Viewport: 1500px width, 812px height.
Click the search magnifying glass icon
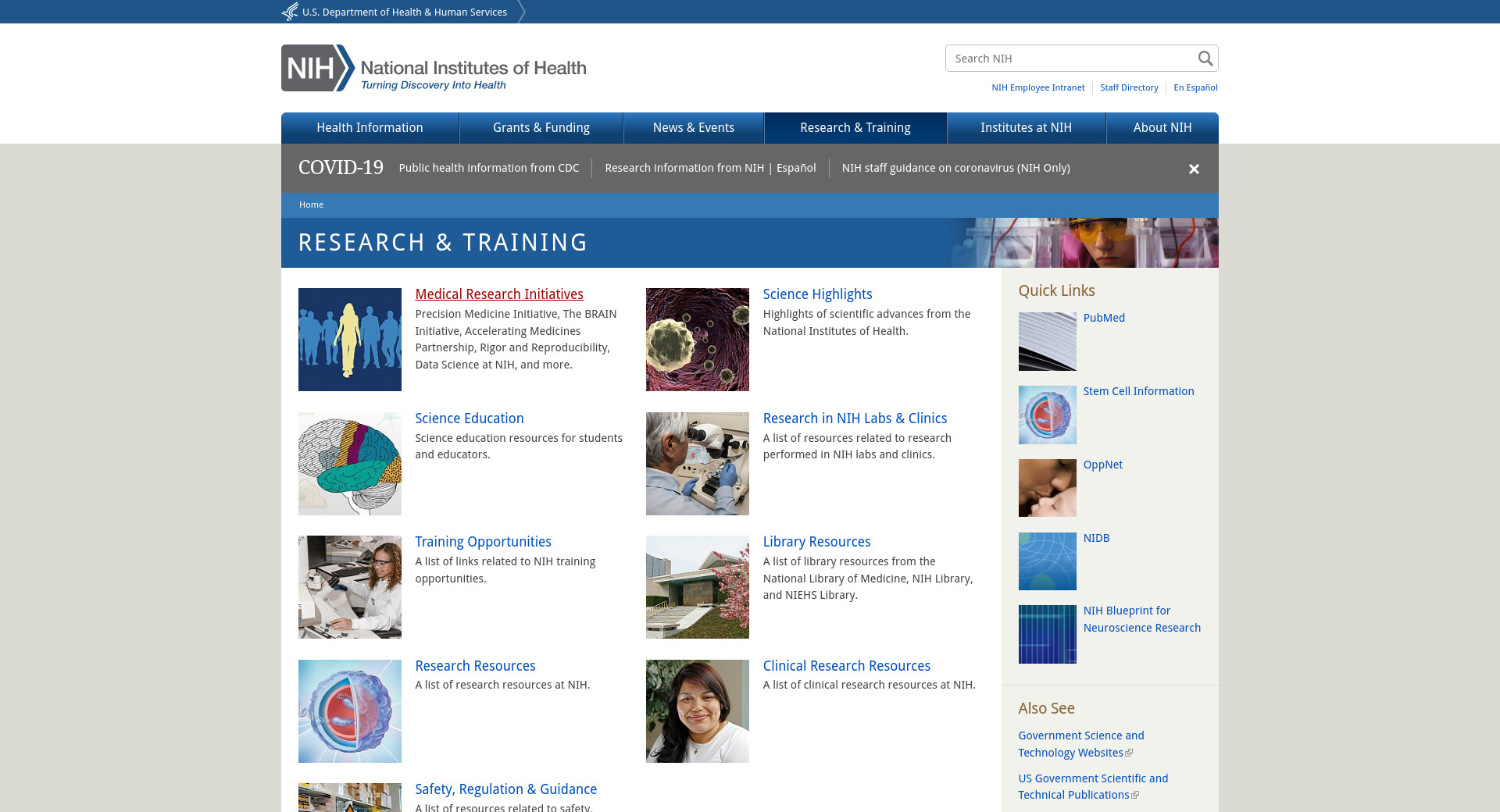pos(1205,59)
